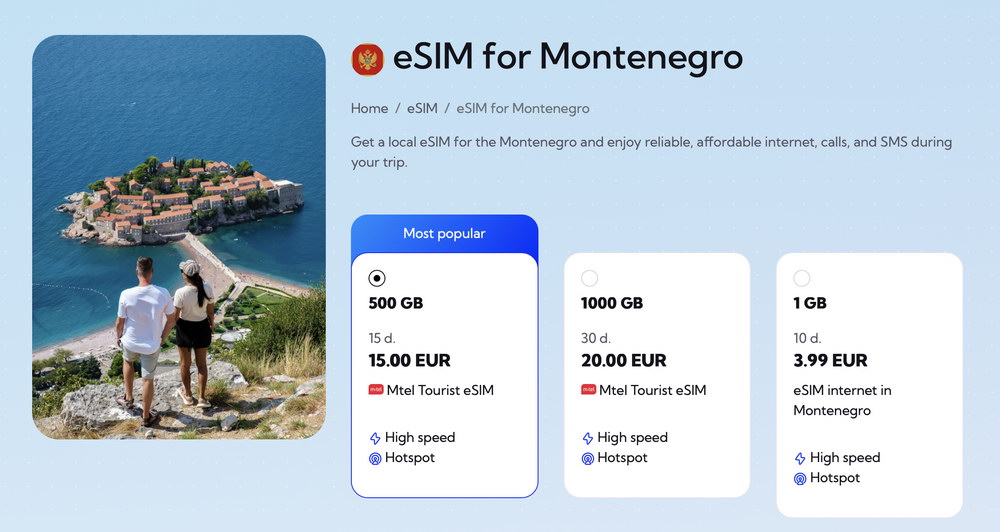
Task: Click Mtel logo on 500 GB plan
Action: pos(376,390)
